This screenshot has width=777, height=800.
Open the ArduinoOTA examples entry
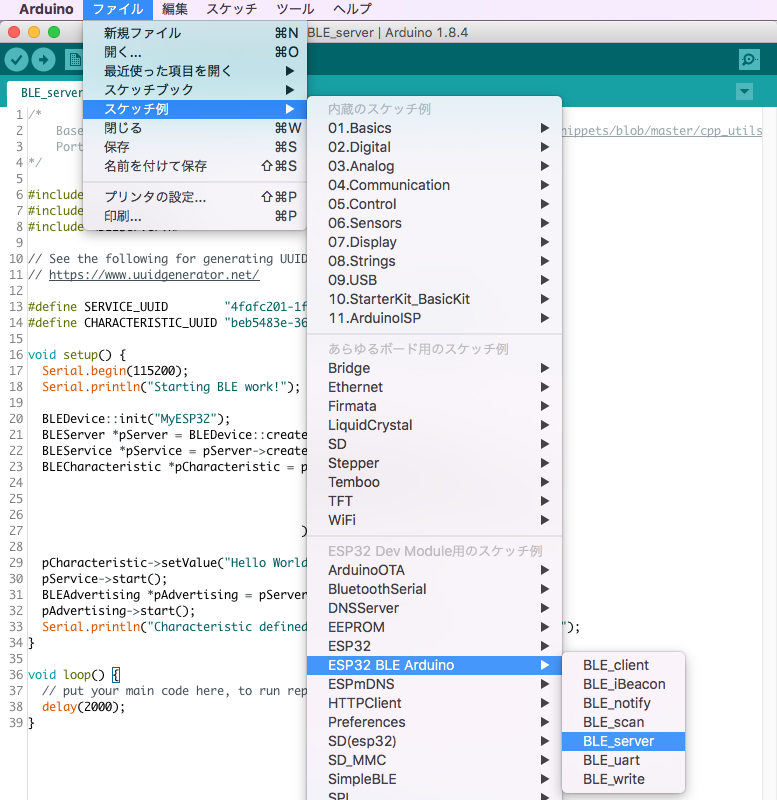point(435,570)
